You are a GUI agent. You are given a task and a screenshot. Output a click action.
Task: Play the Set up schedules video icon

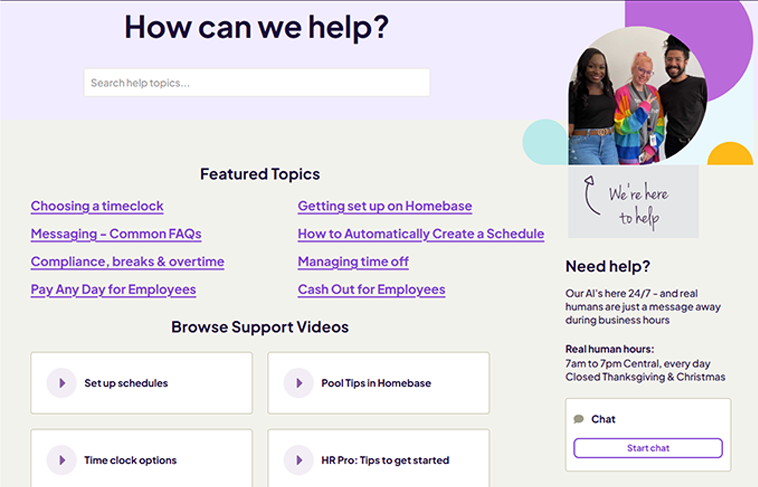pyautogui.click(x=61, y=383)
